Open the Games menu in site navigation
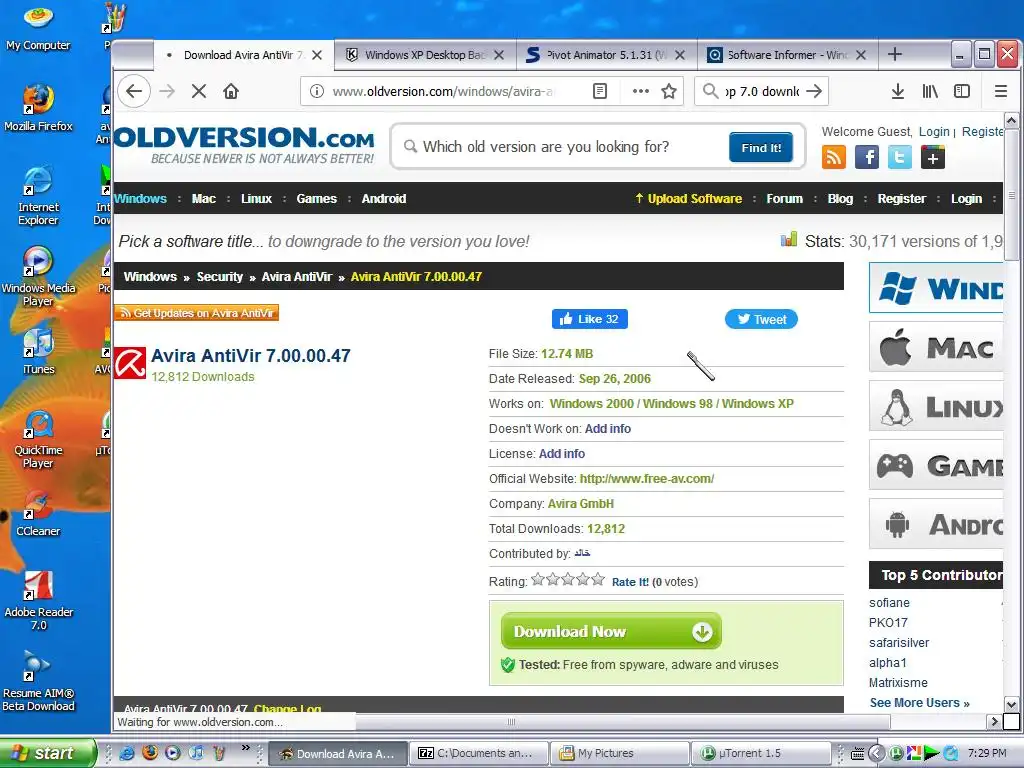The height and width of the screenshot is (768, 1024). [317, 199]
